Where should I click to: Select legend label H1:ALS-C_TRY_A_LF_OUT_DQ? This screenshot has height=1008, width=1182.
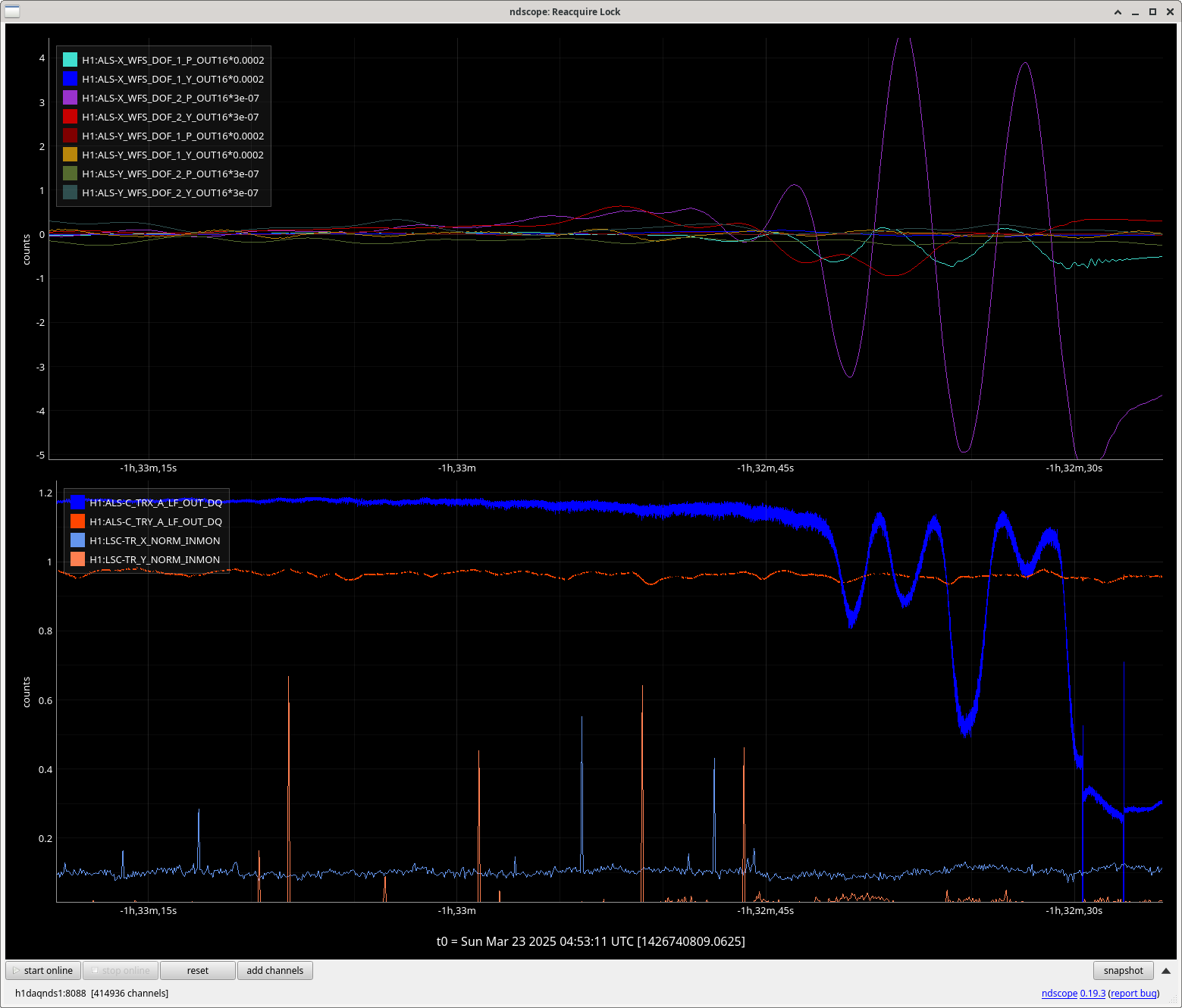(x=156, y=521)
